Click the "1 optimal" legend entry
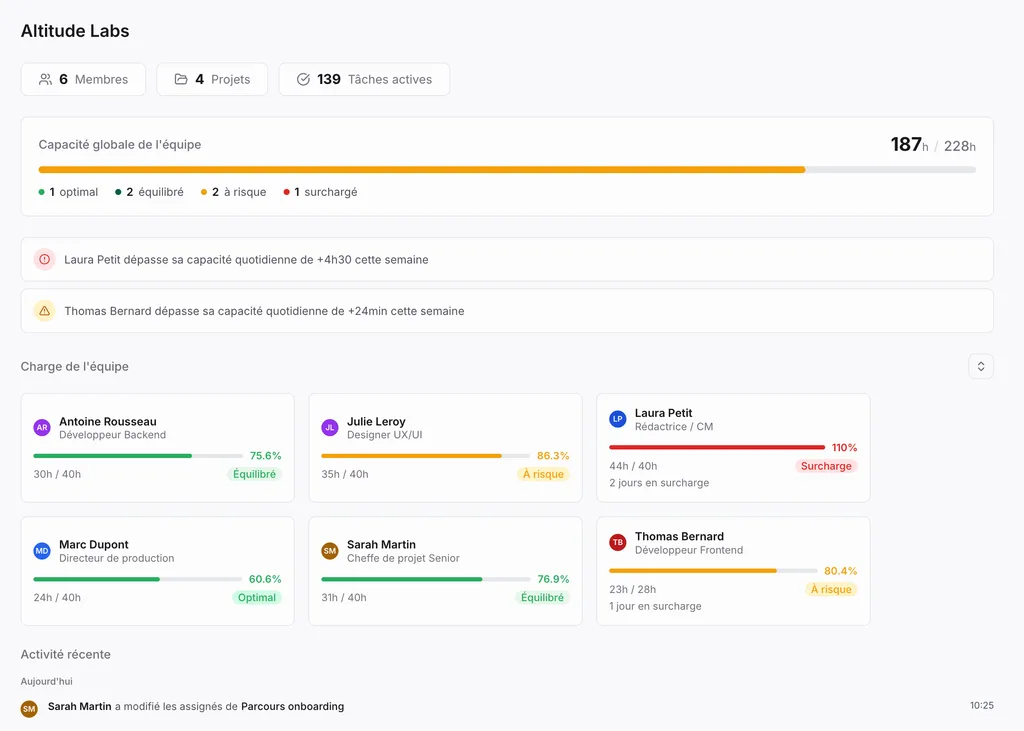Viewport: 1024px width, 731px height. coord(69,192)
